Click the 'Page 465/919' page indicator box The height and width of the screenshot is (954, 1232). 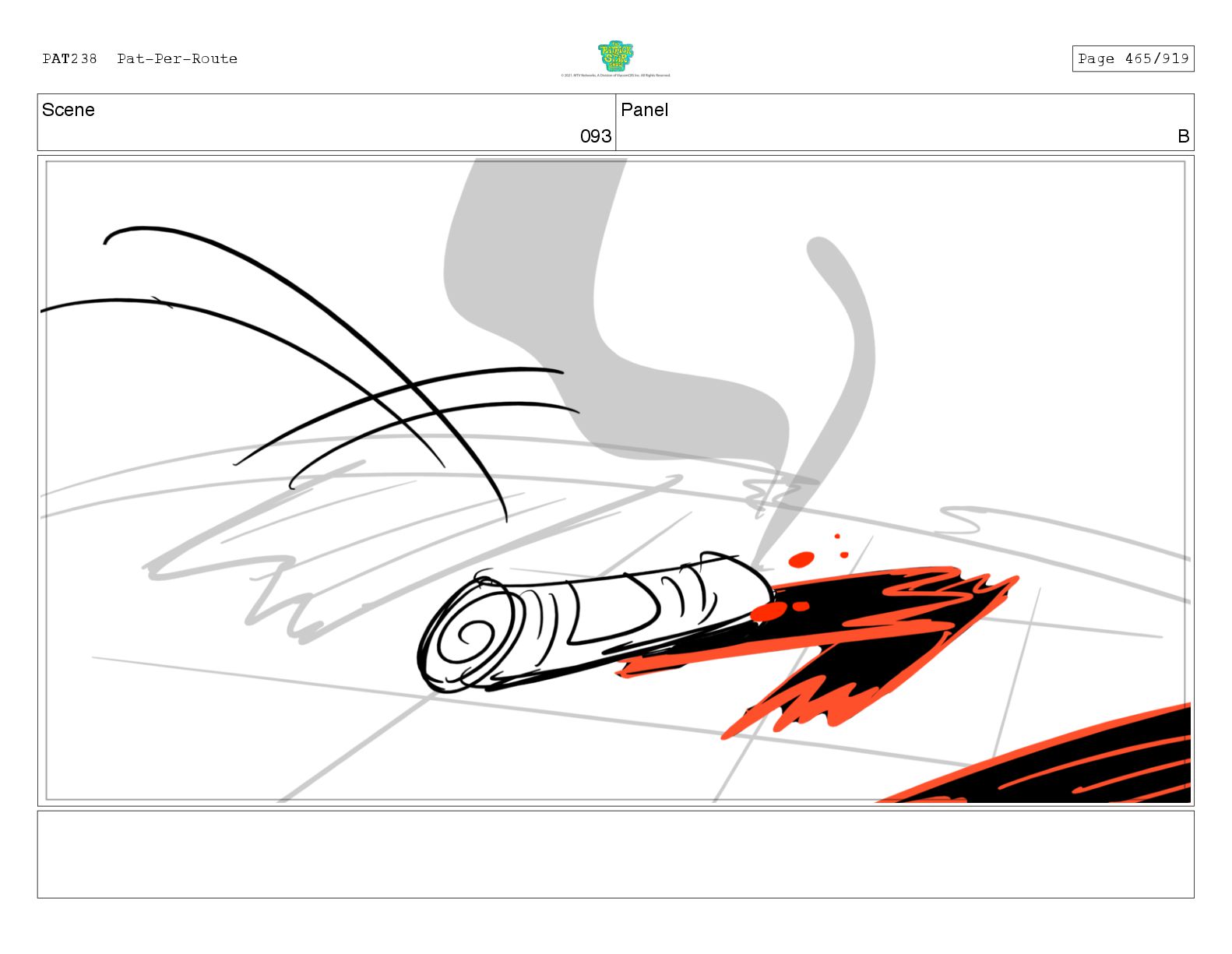(1133, 58)
